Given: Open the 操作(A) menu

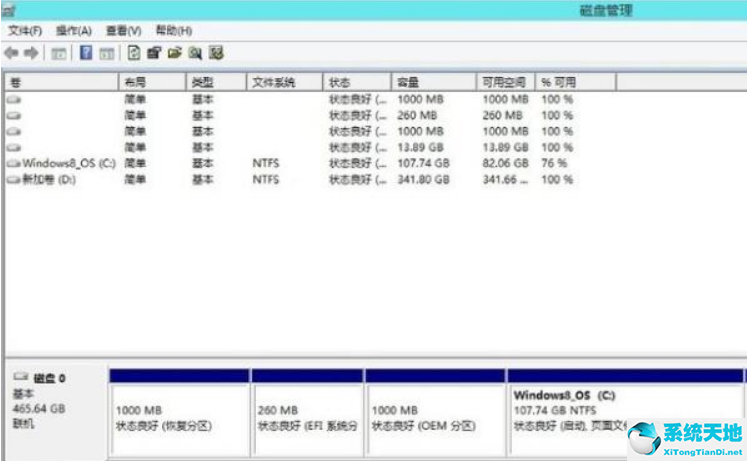Looking at the screenshot, I should coord(74,31).
